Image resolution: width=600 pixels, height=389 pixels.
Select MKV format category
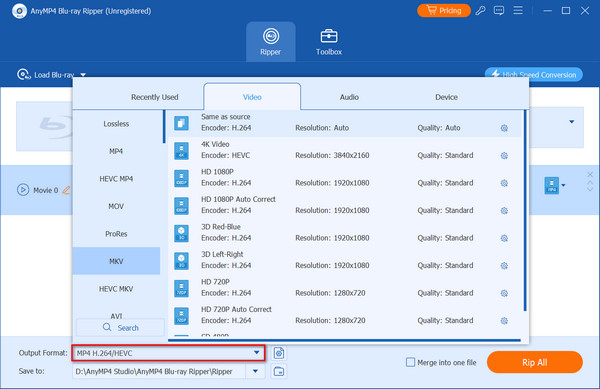[x=116, y=261]
